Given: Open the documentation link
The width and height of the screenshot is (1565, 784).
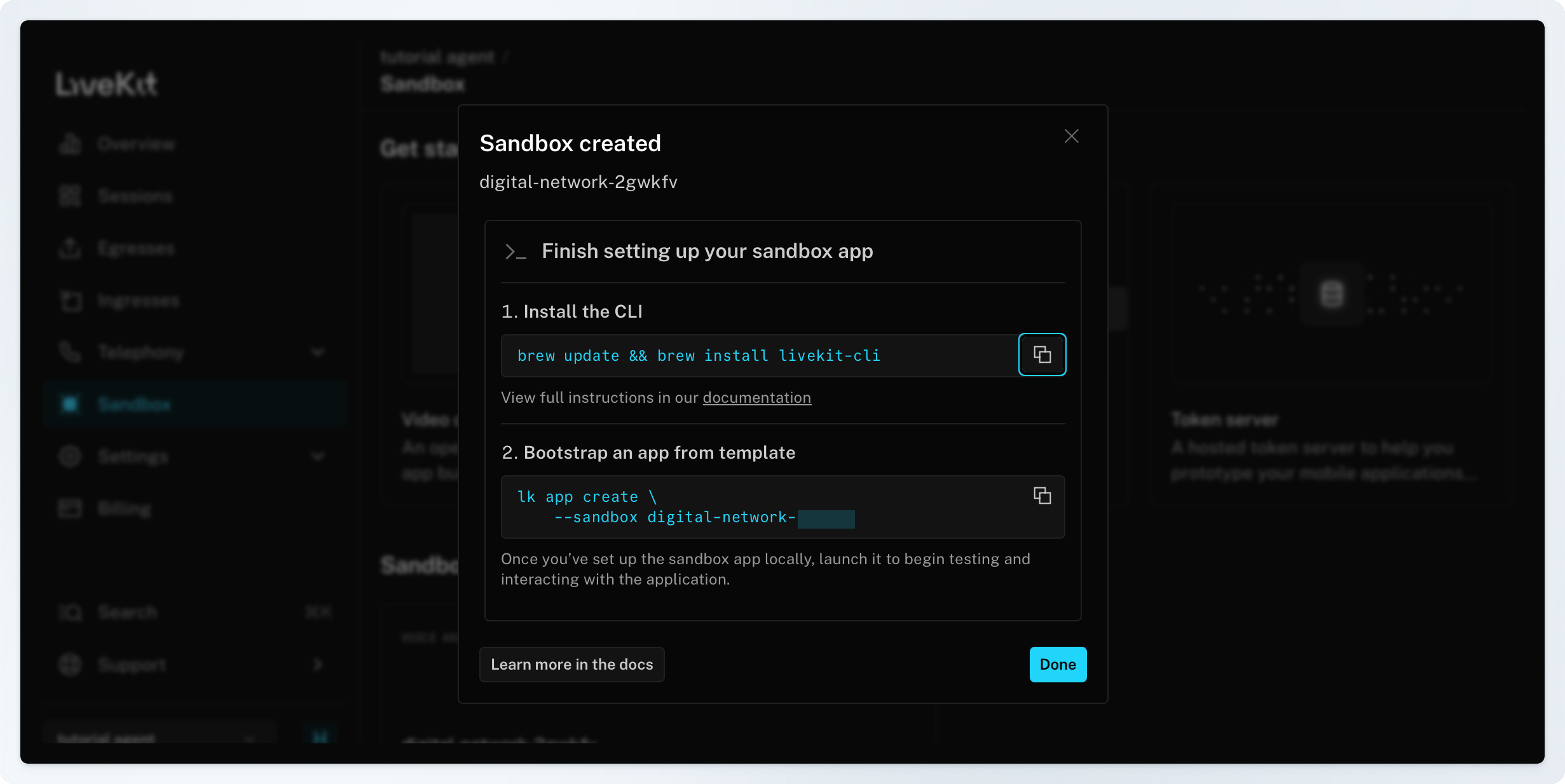Looking at the screenshot, I should [756, 398].
